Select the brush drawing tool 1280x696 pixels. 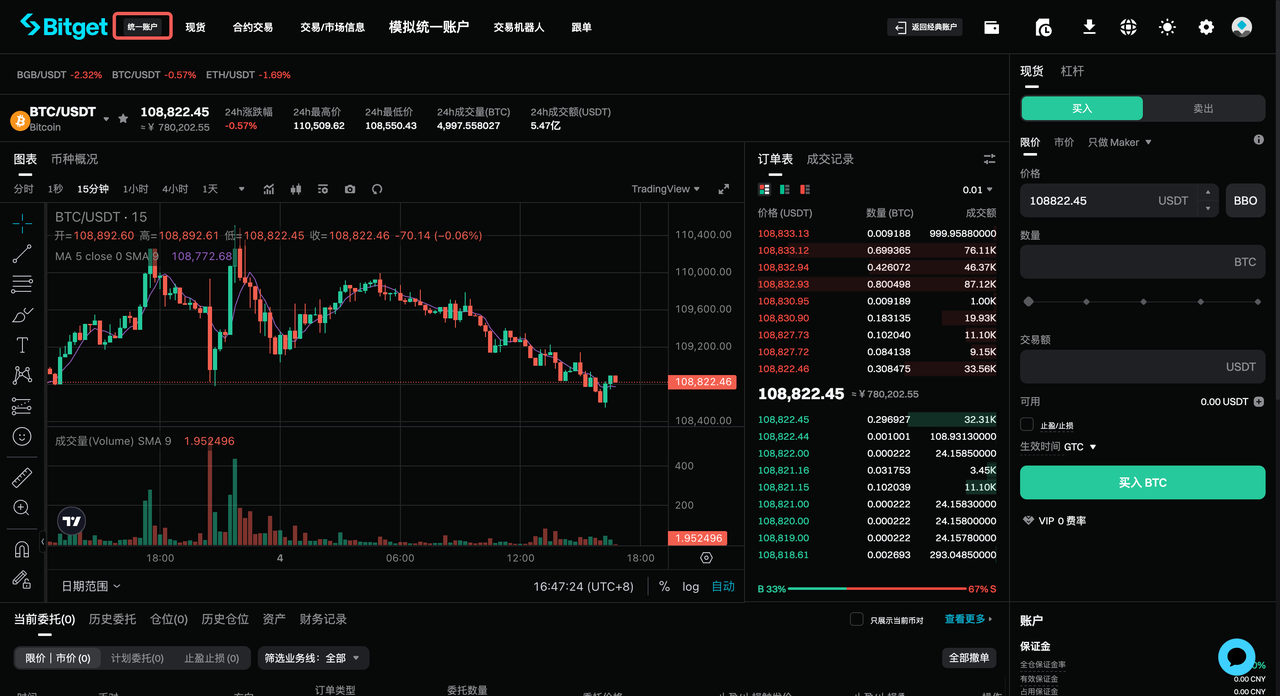point(21,315)
